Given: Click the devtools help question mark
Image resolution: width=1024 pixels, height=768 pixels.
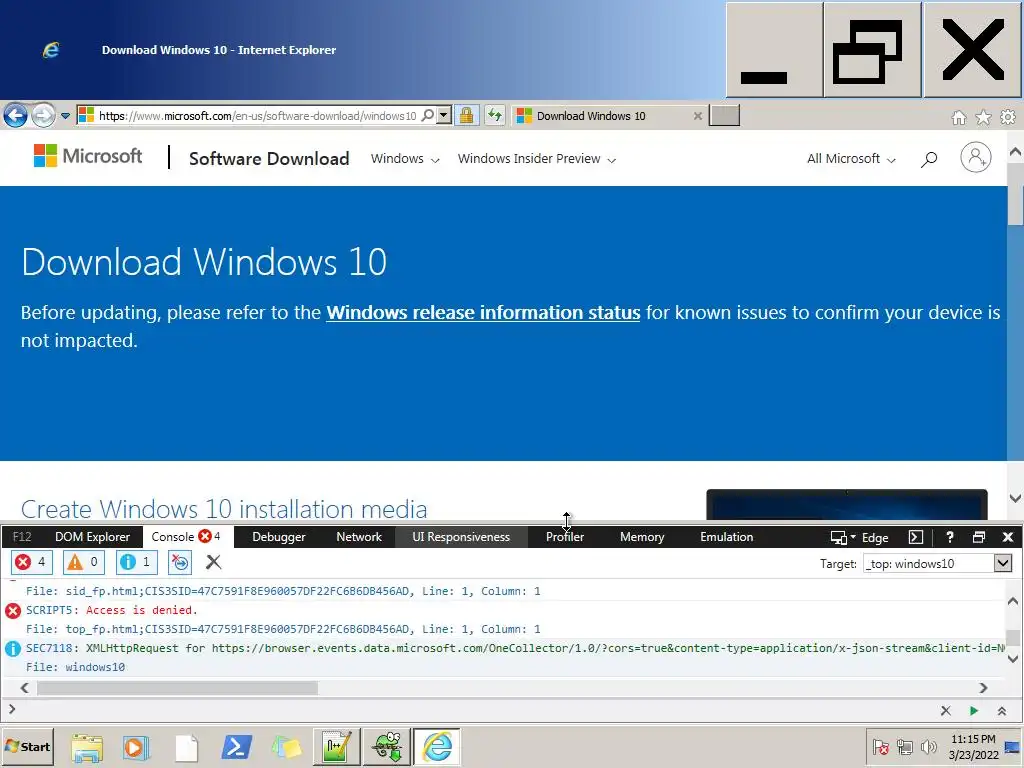Looking at the screenshot, I should click(x=950, y=537).
